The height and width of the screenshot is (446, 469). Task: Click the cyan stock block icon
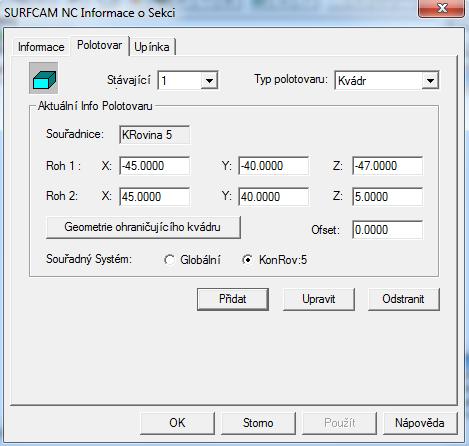[44, 78]
